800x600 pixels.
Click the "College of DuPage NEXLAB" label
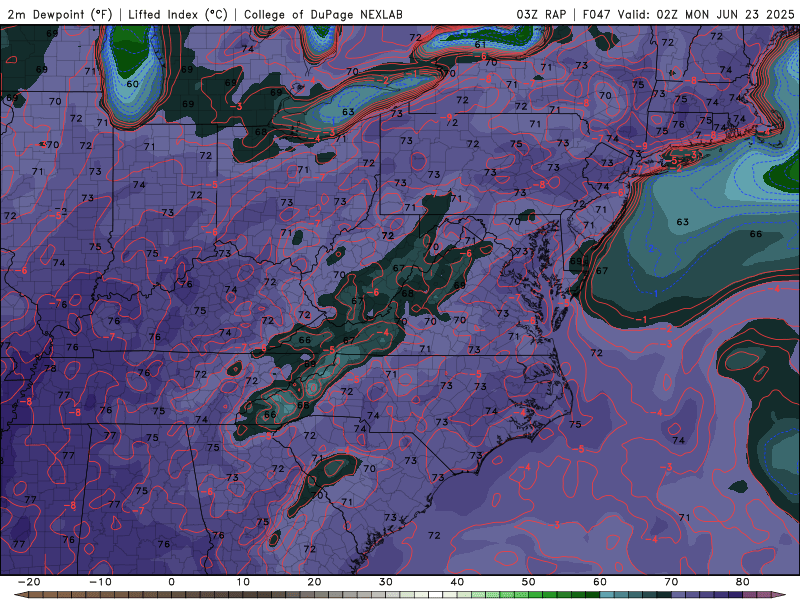point(323,14)
